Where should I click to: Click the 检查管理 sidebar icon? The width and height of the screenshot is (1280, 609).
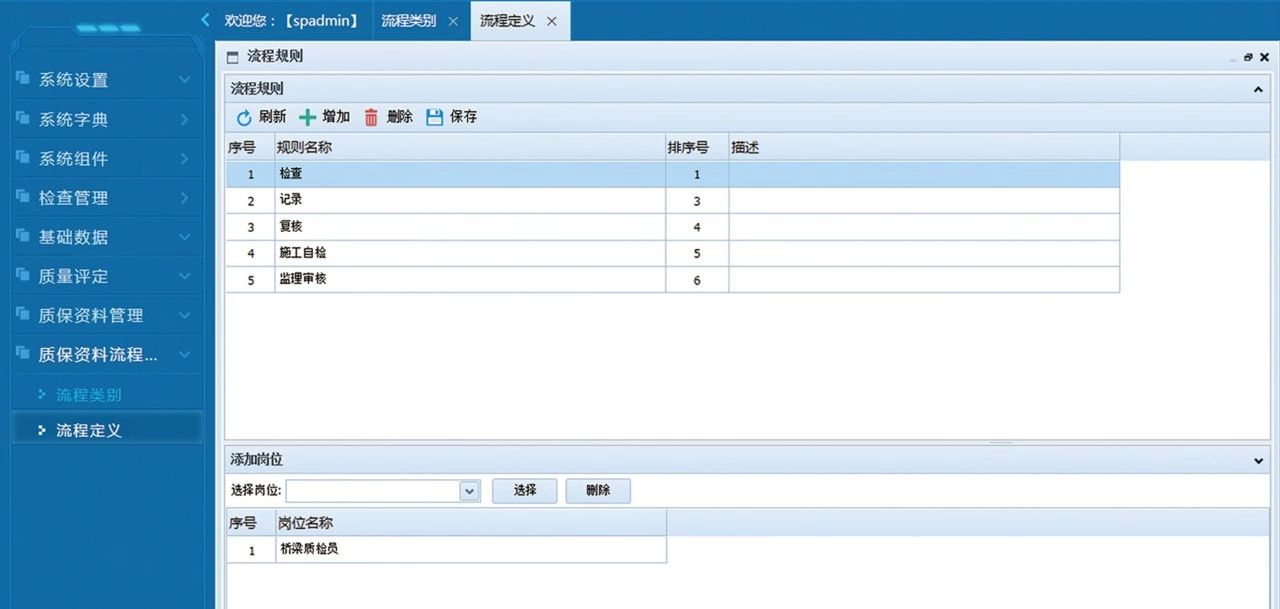pos(22,196)
